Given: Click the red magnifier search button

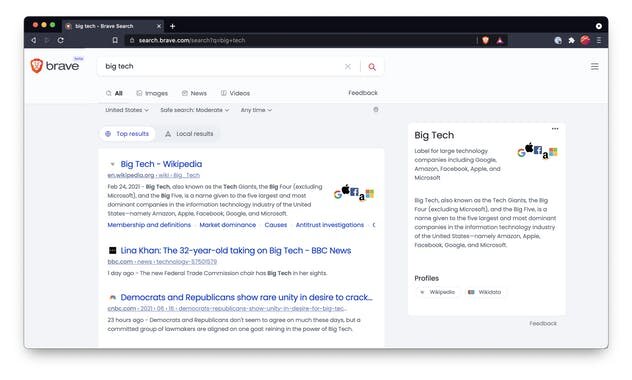Looking at the screenshot, I should (x=372, y=67).
